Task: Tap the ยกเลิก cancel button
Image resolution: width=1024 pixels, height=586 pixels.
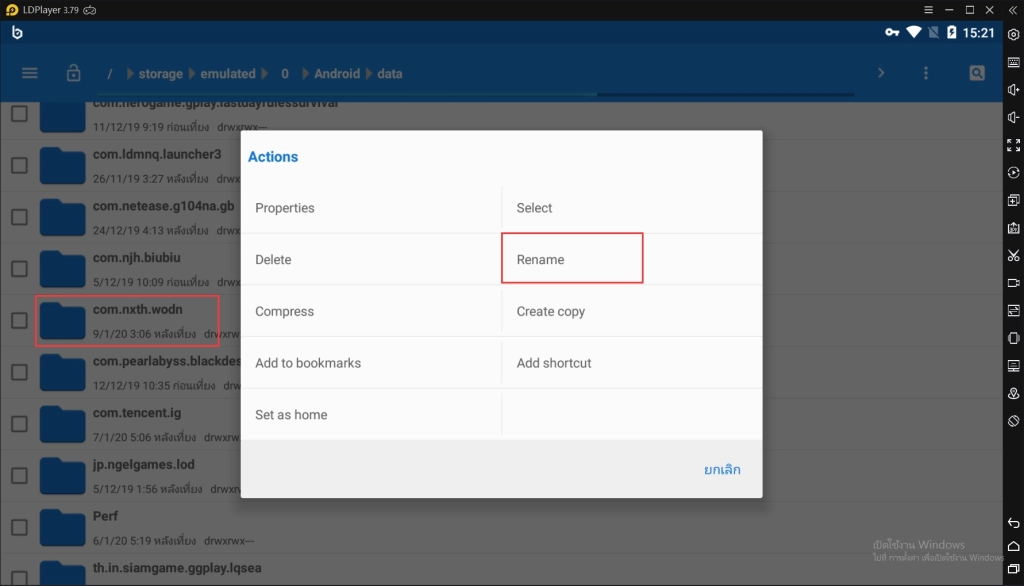Action: click(x=722, y=469)
